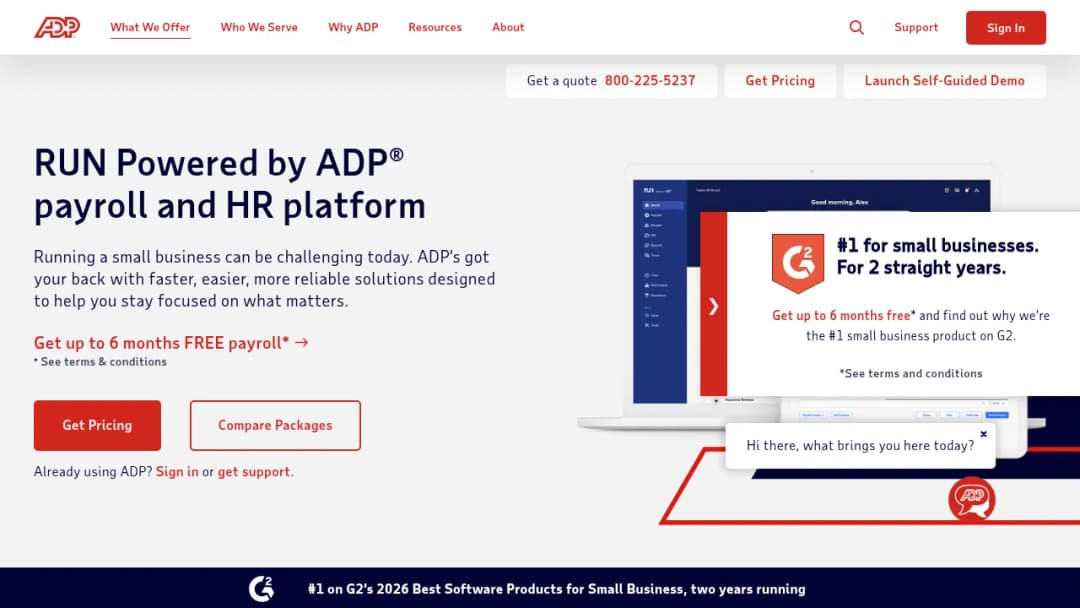Click the Sign In button in header

click(x=1006, y=28)
